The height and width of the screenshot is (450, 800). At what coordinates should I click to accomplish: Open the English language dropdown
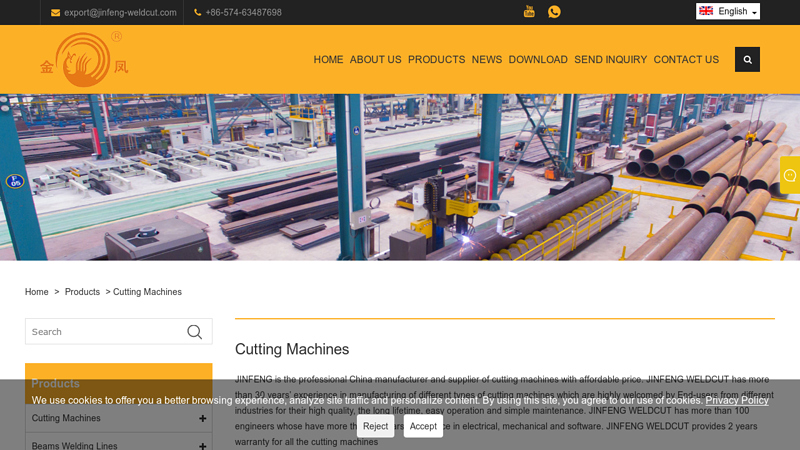pos(728,11)
